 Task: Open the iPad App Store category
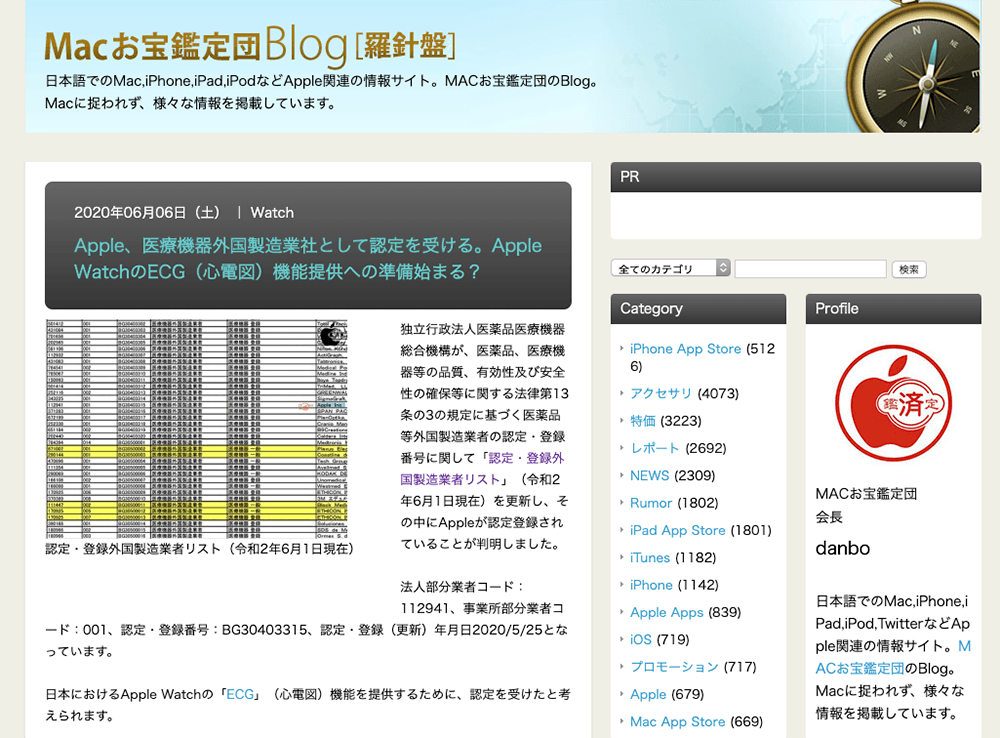point(678,530)
